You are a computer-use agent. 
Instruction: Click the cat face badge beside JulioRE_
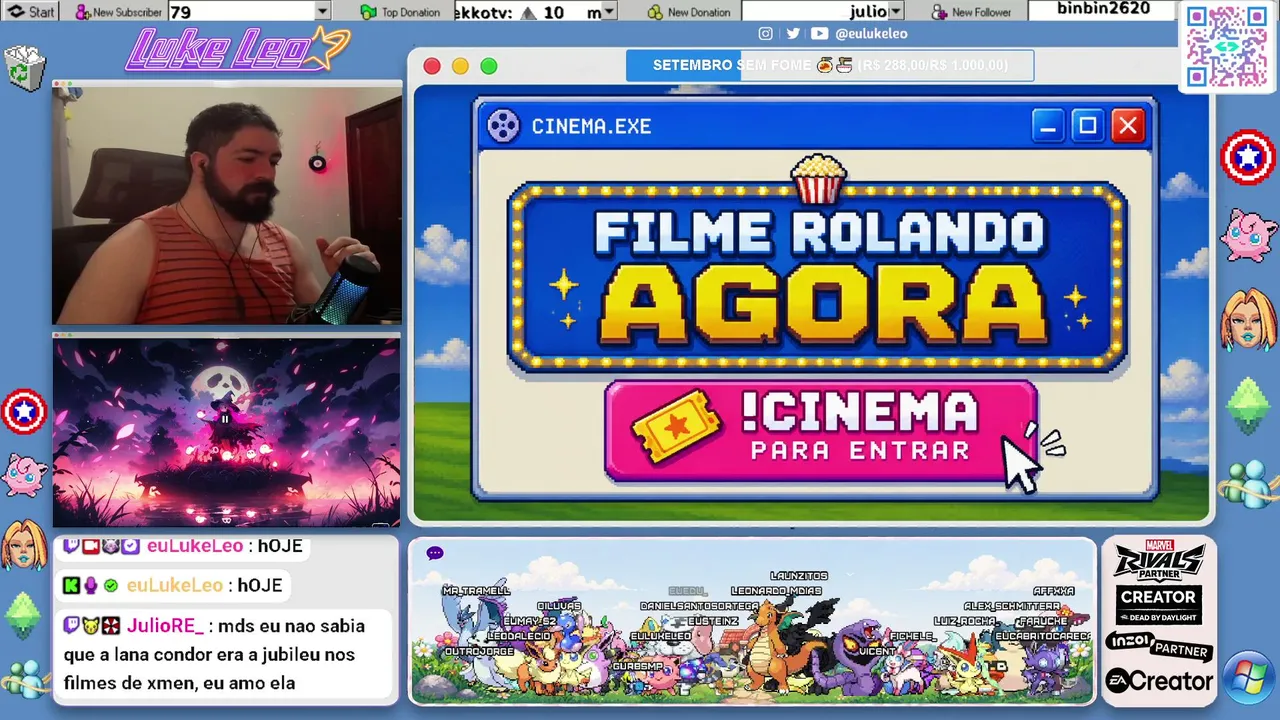click(x=91, y=627)
